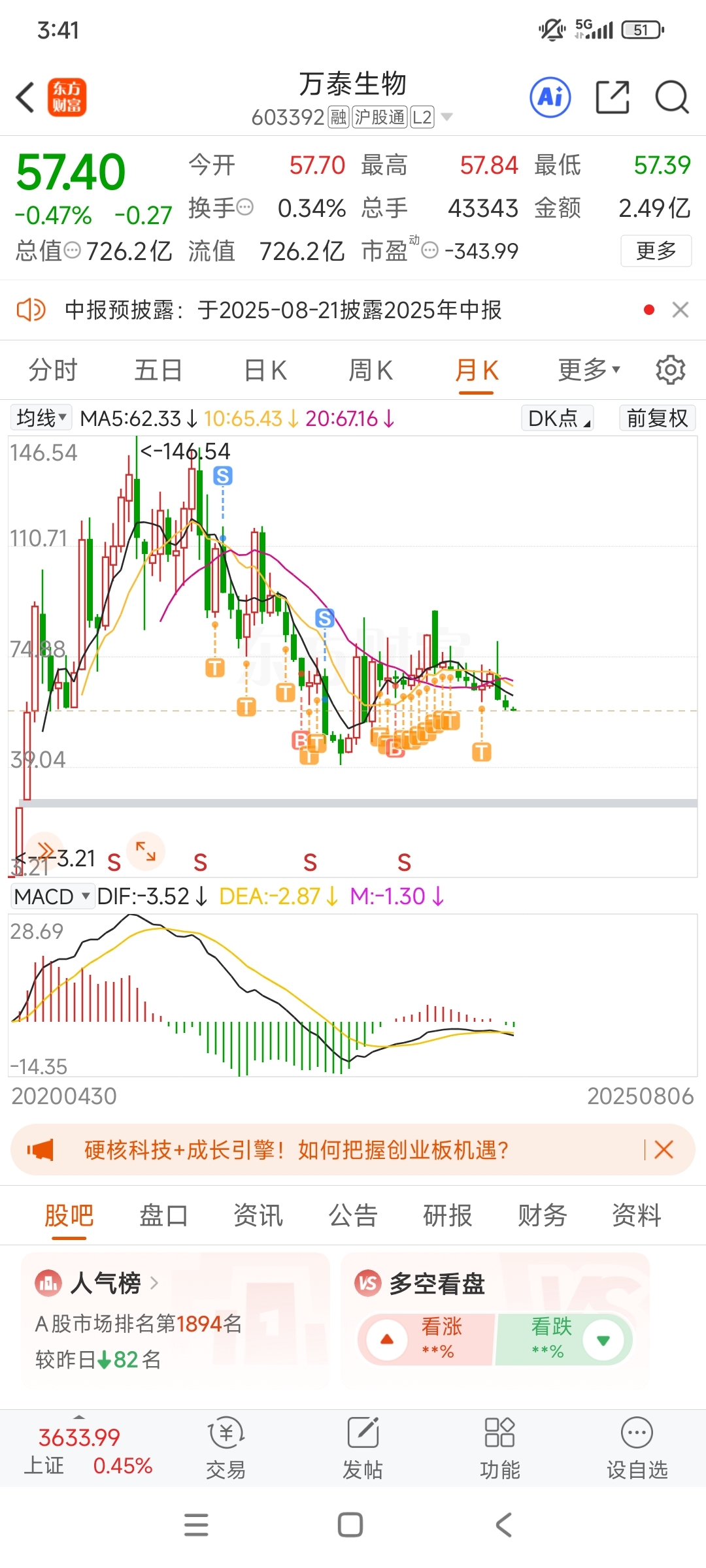This screenshot has width=706, height=1568.
Task: Open the 均线 indicator dropdown
Action: click(41, 417)
